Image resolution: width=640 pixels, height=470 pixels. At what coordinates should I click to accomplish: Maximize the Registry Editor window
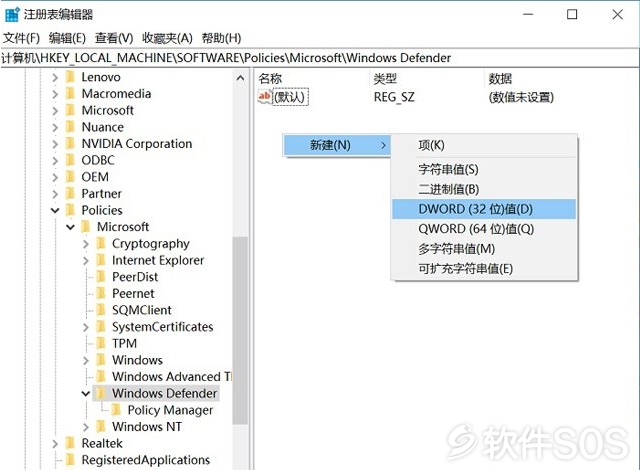572,15
